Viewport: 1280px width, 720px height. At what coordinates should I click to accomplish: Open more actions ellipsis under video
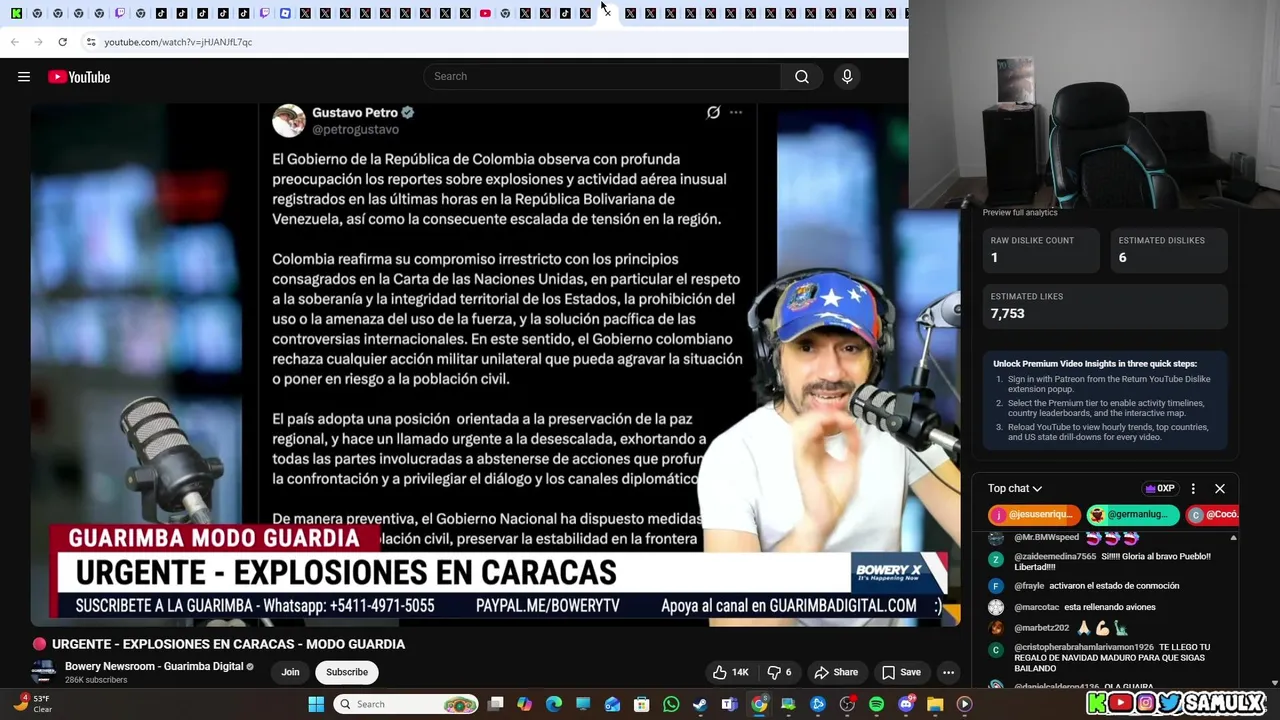point(948,672)
